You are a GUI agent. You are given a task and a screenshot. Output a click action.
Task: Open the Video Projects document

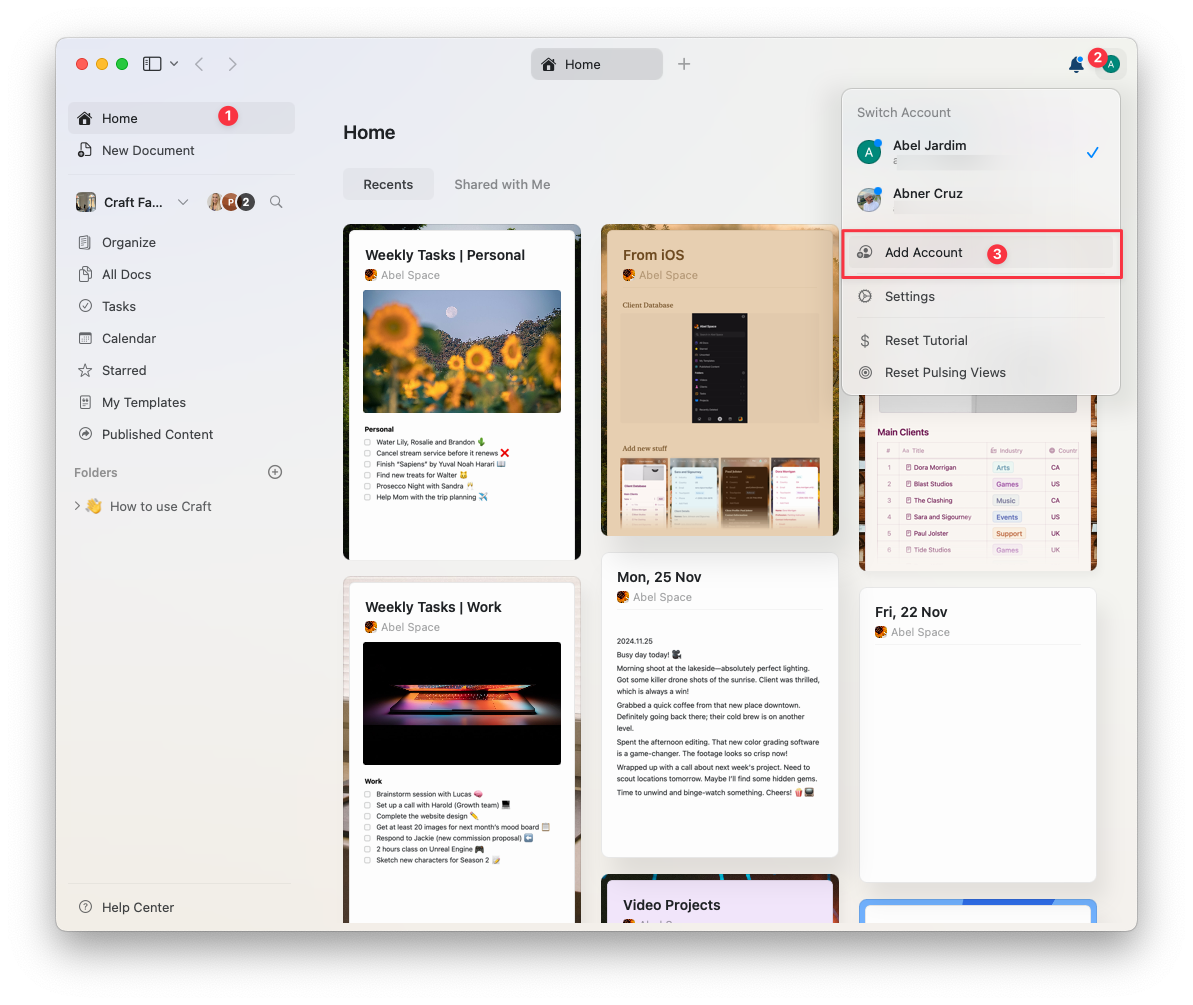click(720, 898)
